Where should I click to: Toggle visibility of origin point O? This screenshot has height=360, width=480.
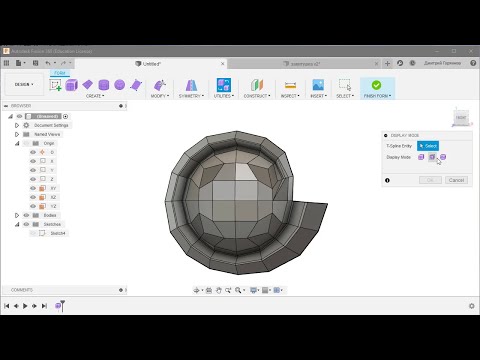tap(33, 152)
